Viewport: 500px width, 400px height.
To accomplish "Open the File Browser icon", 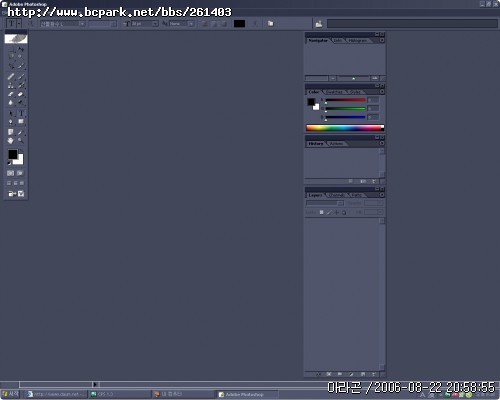I will tap(319, 24).
